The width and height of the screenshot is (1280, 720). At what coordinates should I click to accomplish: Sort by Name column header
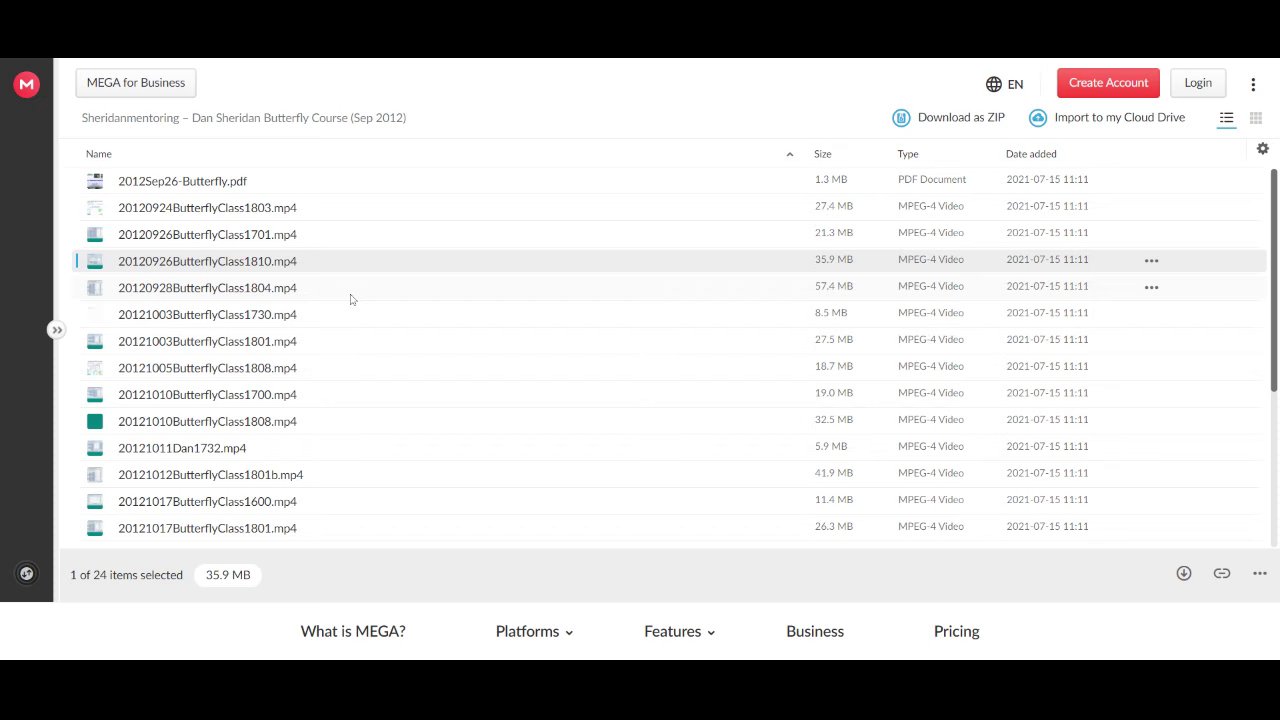(98, 154)
